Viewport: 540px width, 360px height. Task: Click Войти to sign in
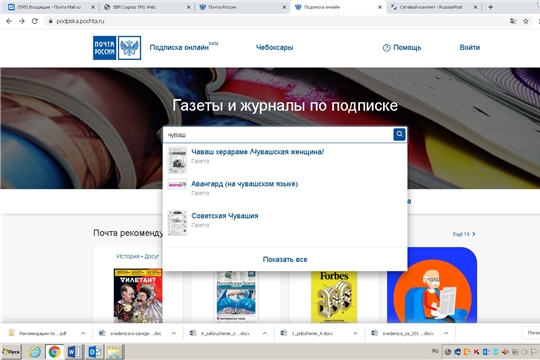pos(469,48)
